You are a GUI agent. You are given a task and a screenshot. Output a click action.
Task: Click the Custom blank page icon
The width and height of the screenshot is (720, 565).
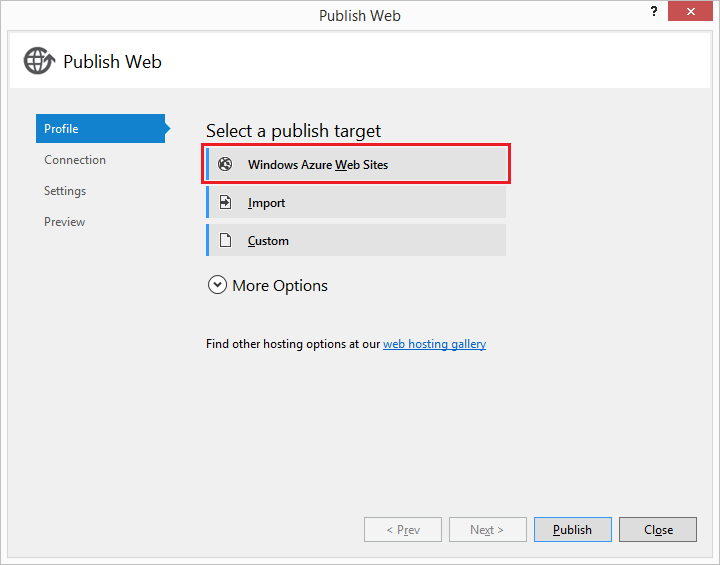pyautogui.click(x=225, y=240)
